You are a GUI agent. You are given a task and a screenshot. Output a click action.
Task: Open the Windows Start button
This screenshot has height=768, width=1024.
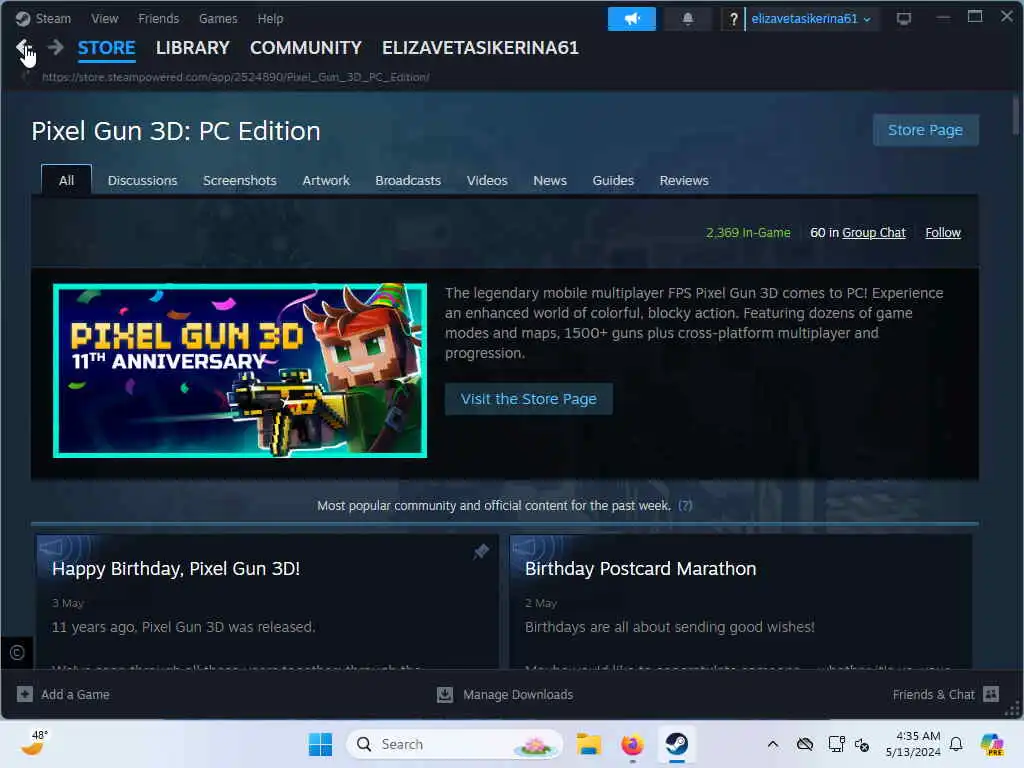click(x=320, y=744)
